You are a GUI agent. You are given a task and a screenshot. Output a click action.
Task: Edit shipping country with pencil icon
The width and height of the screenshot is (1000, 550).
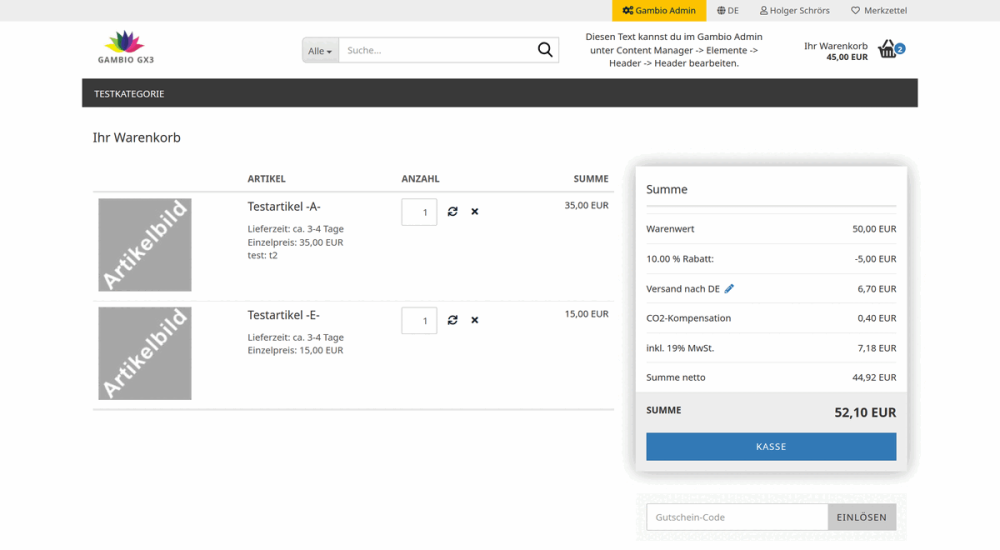(729, 288)
